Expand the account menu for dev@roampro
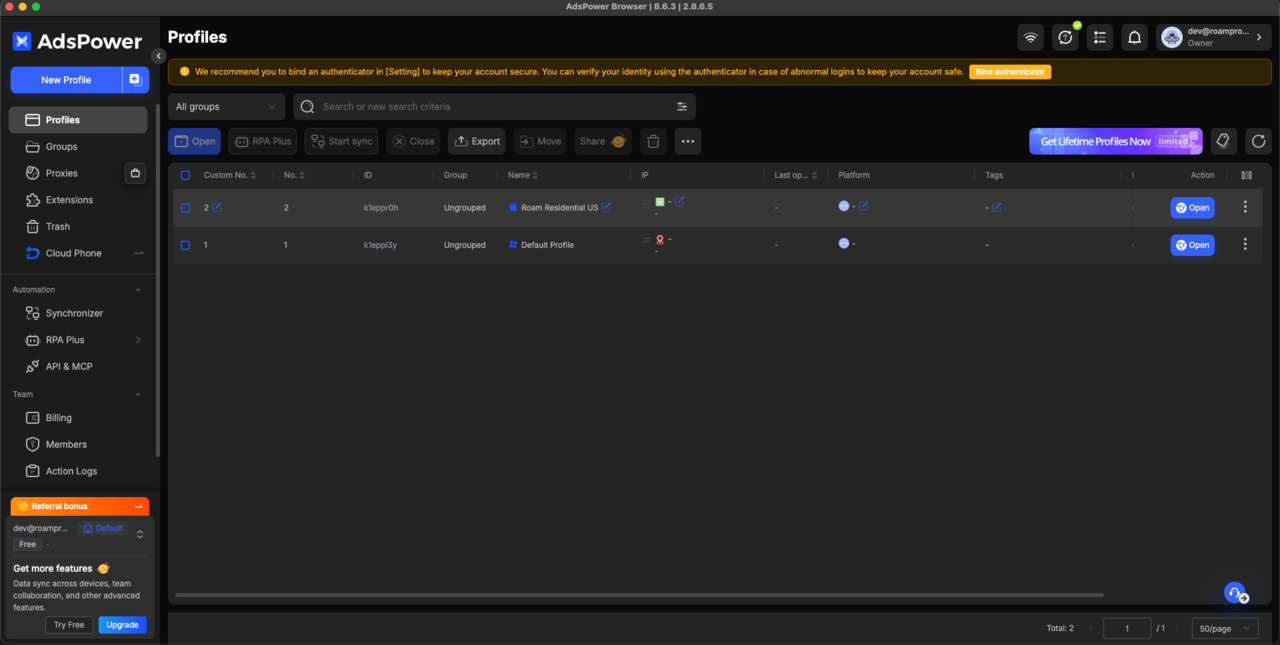 tap(1214, 37)
